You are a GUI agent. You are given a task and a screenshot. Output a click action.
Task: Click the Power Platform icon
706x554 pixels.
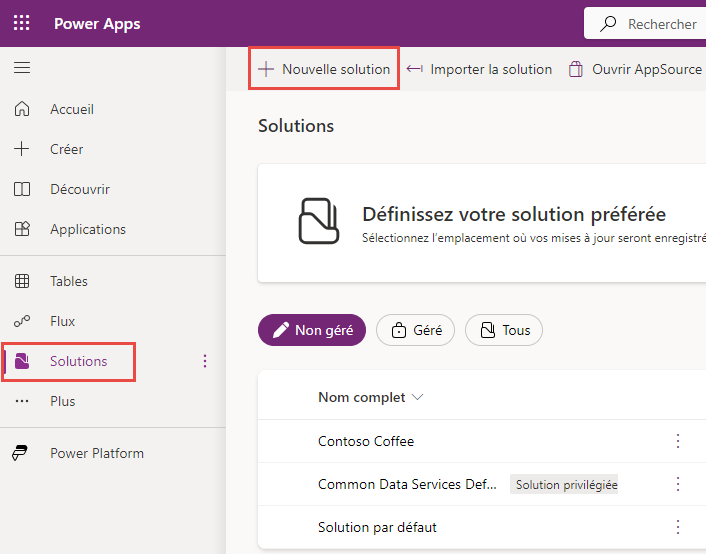pyautogui.click(x=20, y=453)
